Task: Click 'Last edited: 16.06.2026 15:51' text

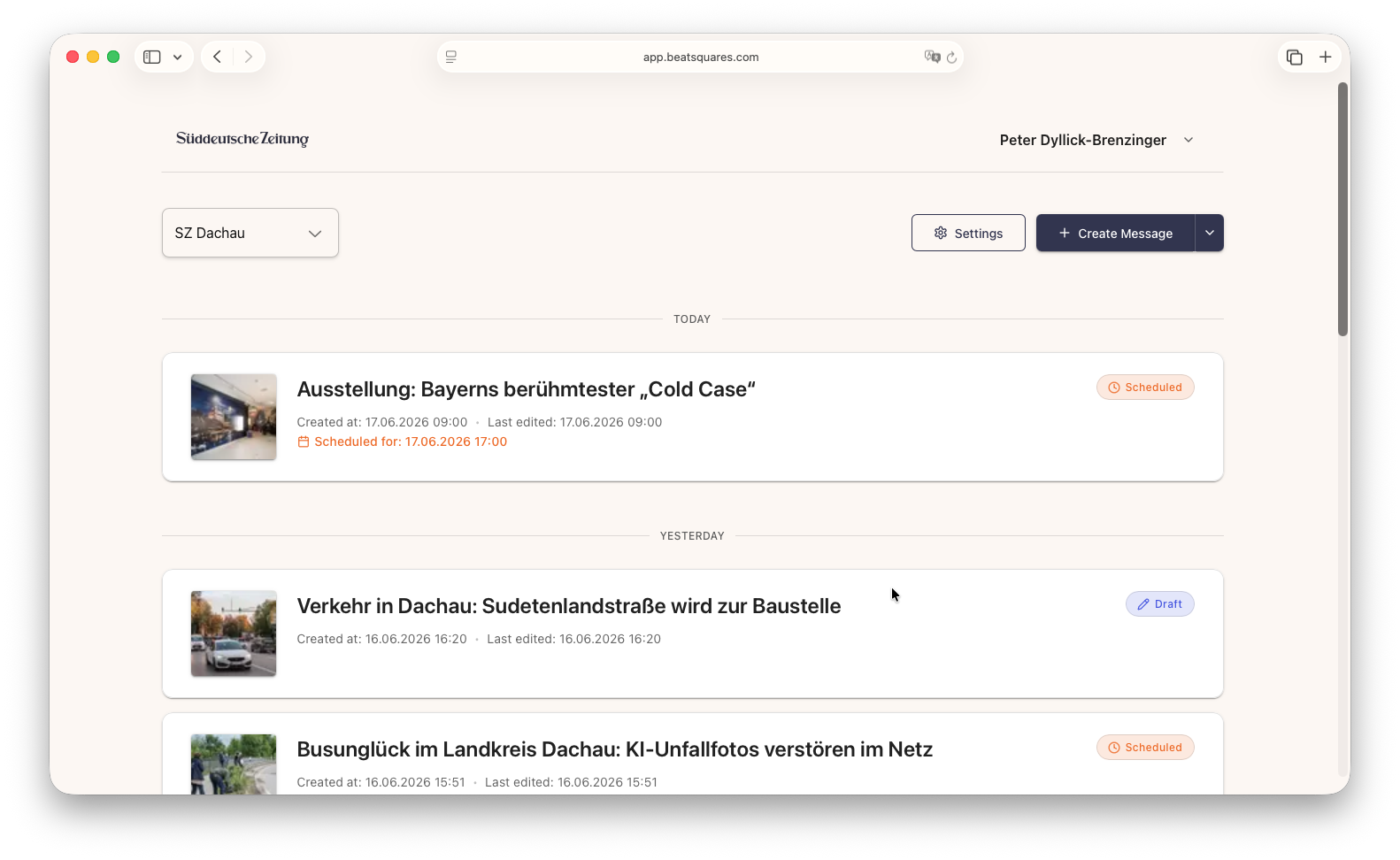Action: coord(571,782)
